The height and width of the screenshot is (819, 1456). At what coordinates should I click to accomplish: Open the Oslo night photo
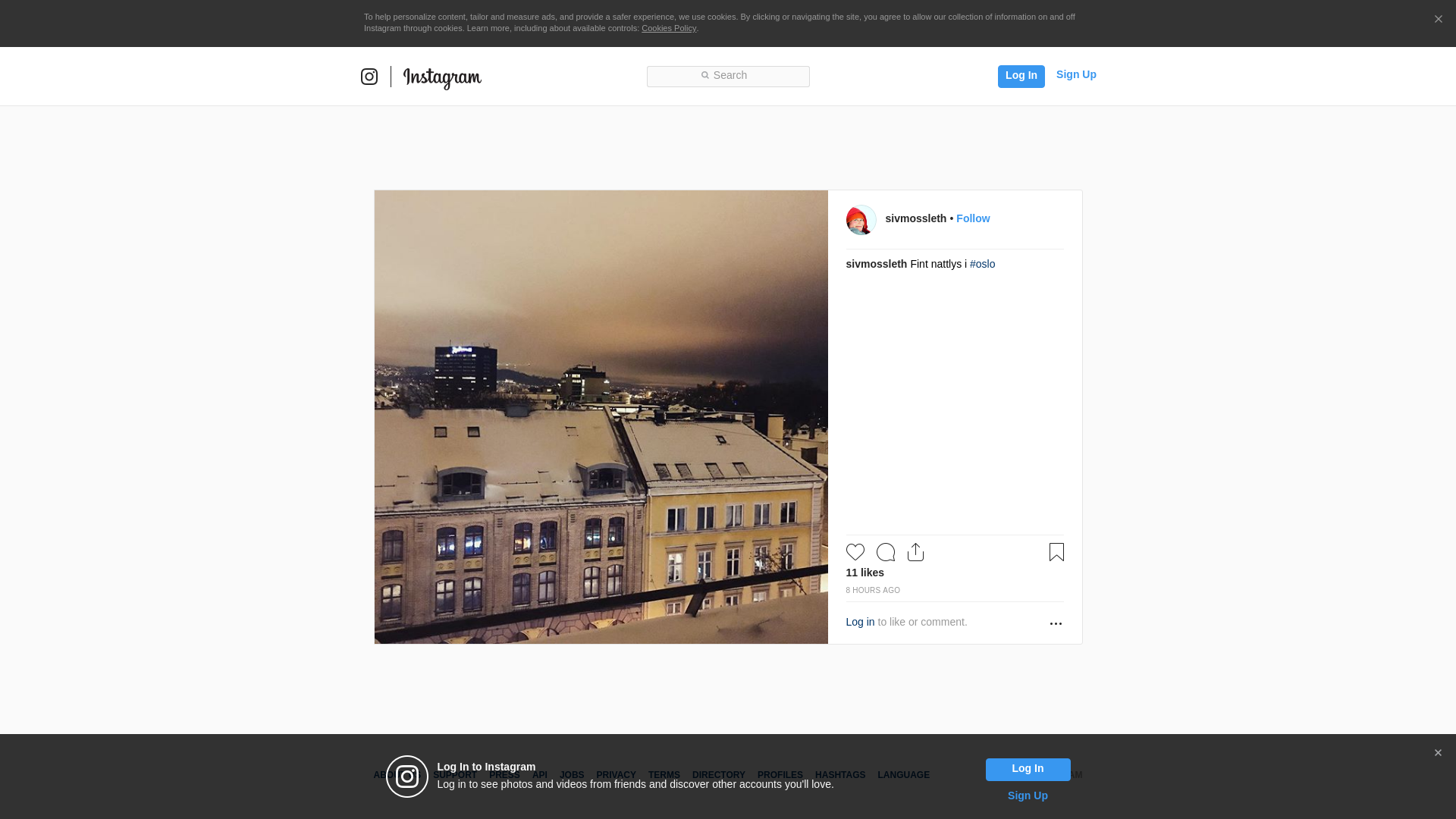[601, 417]
